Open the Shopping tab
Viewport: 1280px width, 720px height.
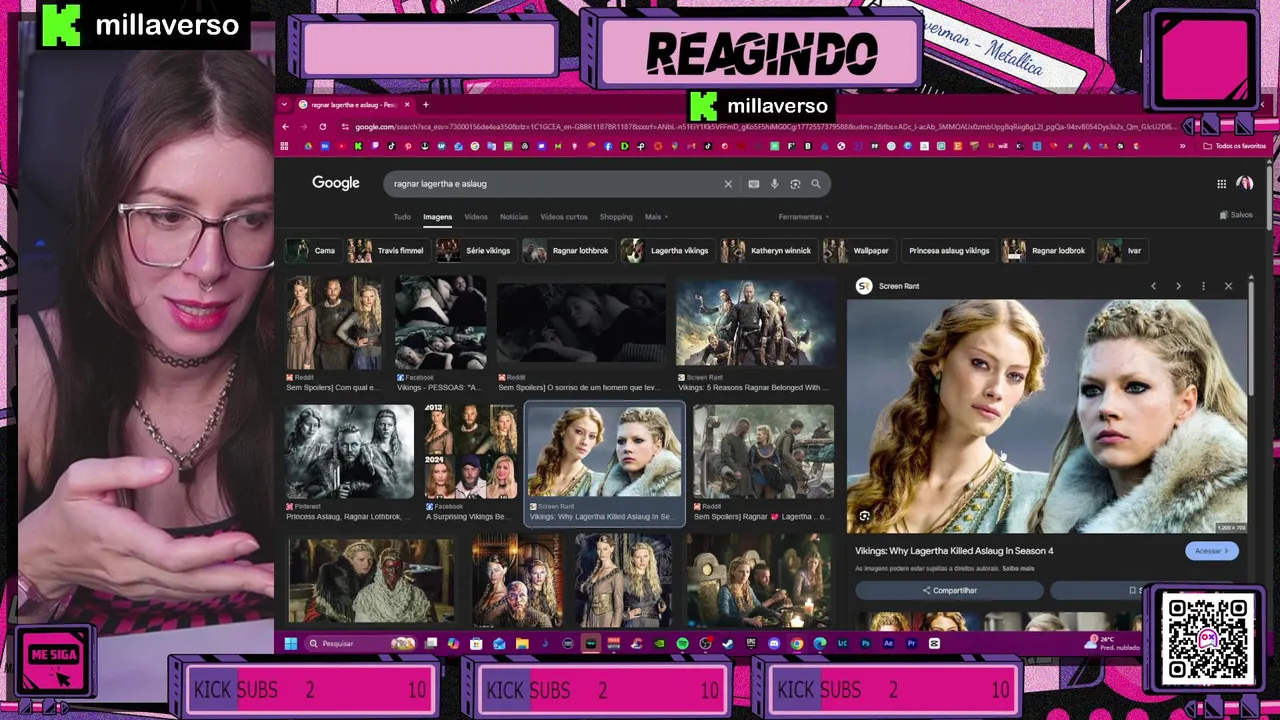[x=616, y=217]
